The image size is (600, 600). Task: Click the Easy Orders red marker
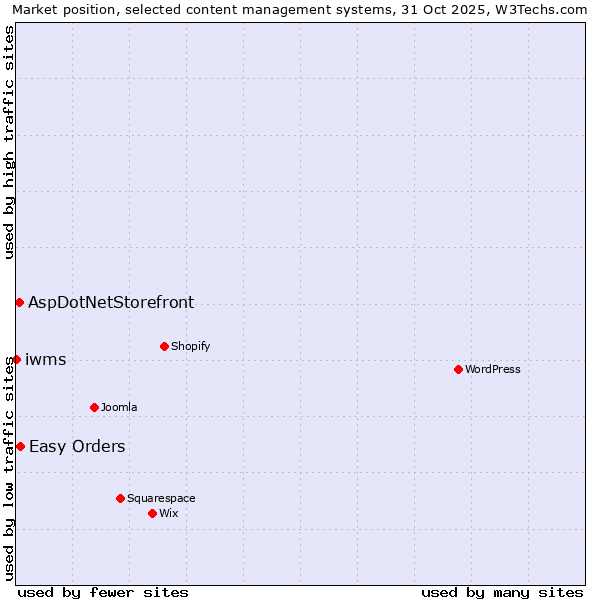point(20,446)
